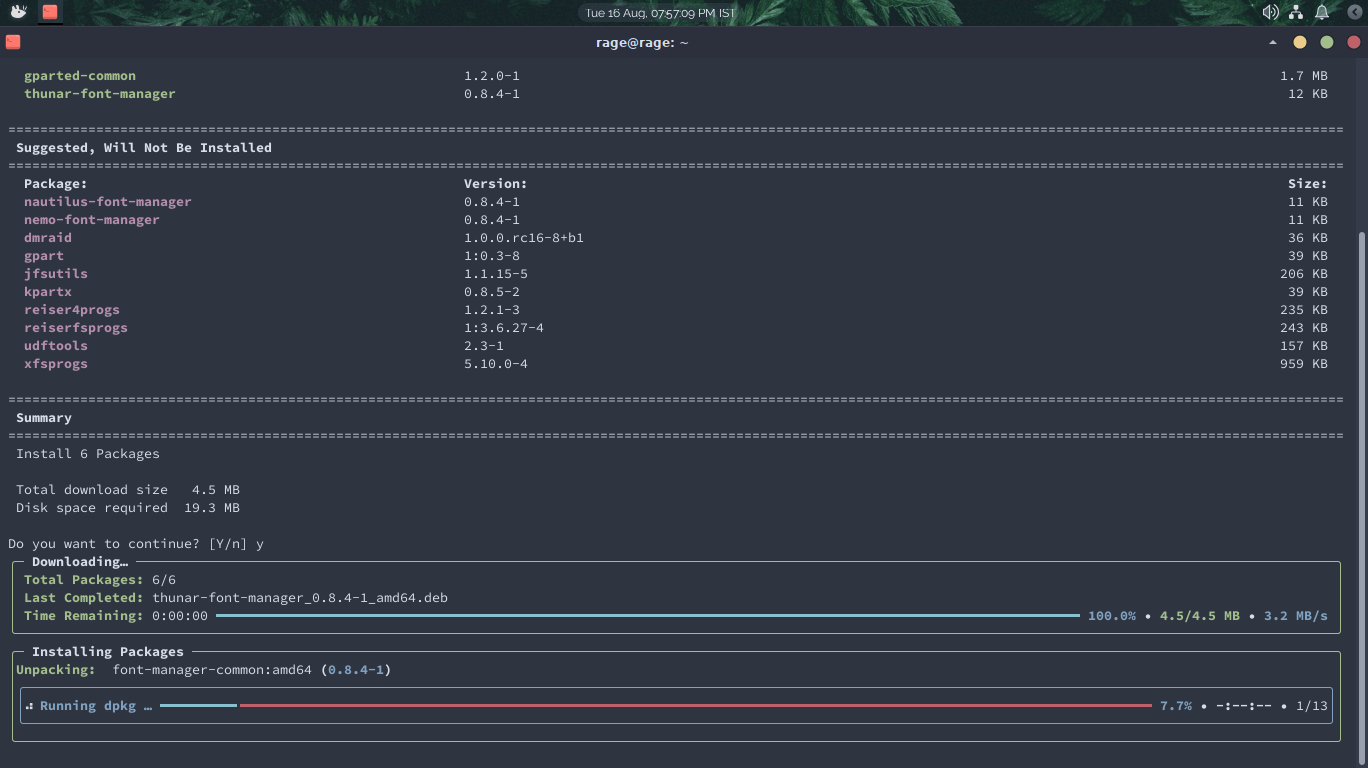Open the notification bell icon
This screenshot has height=768, width=1368.
(x=1322, y=12)
